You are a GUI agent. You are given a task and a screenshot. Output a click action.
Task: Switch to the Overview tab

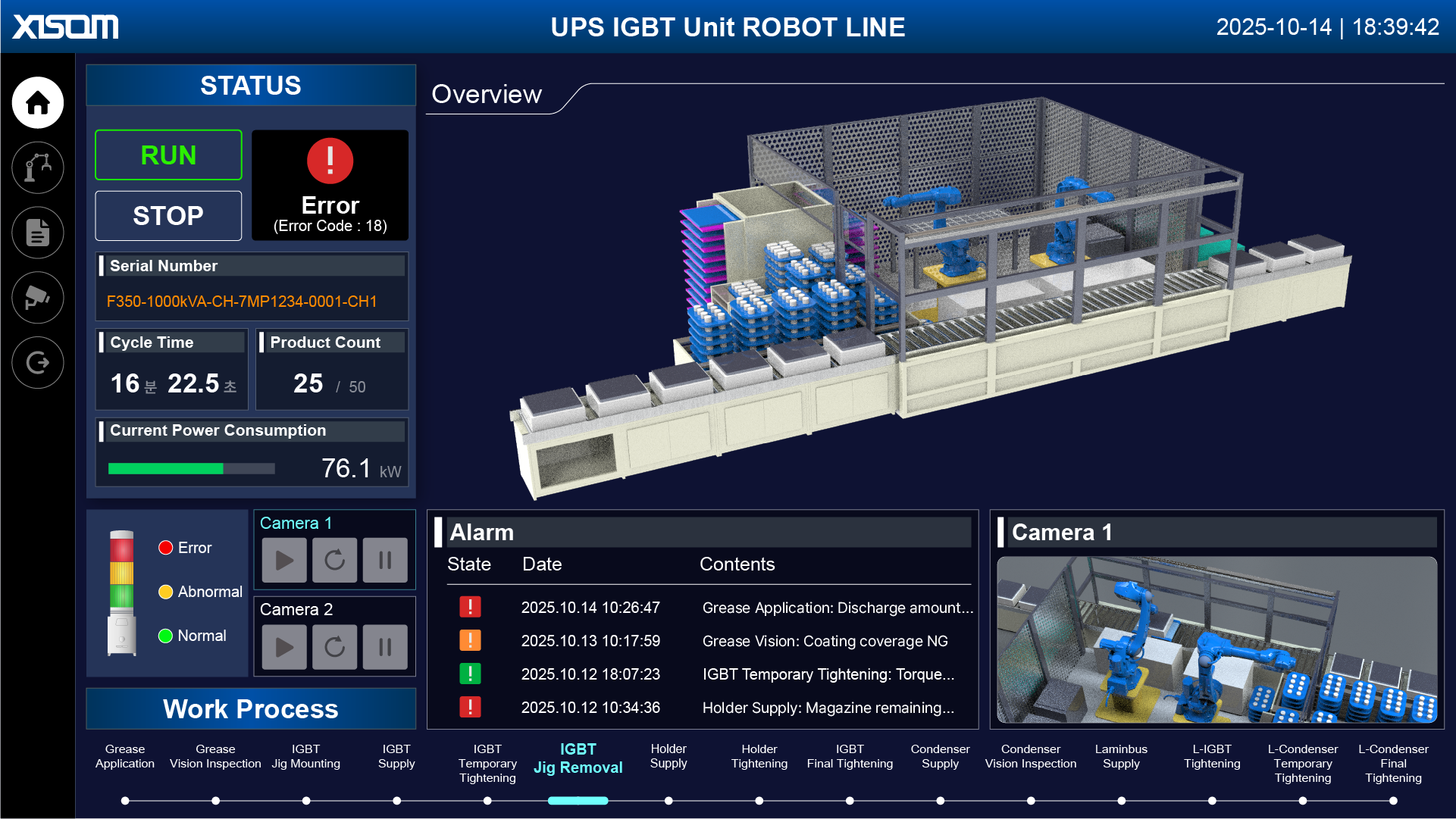pyautogui.click(x=486, y=94)
